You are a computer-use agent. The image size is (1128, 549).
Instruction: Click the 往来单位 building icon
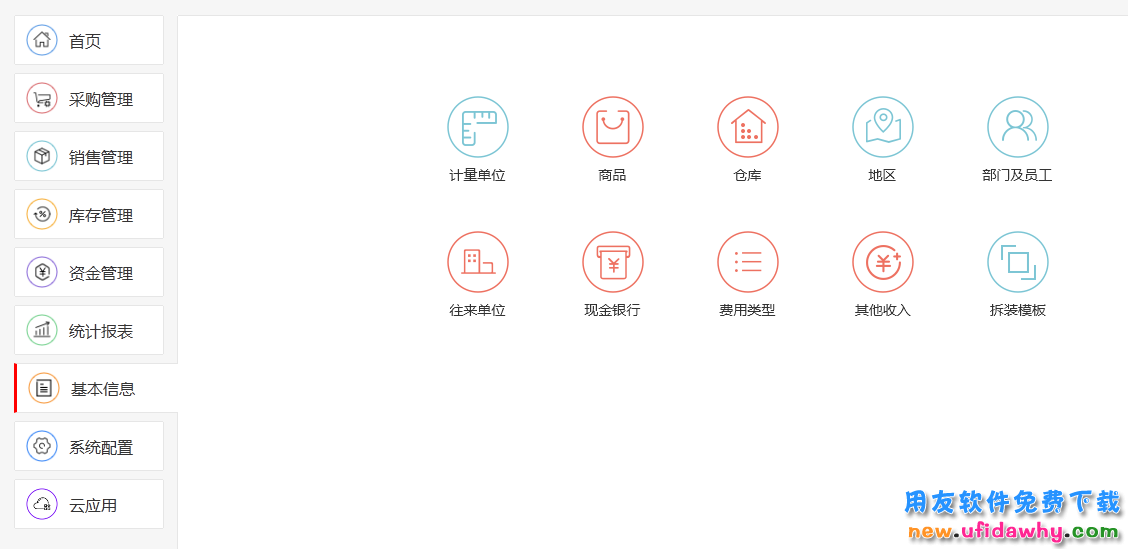(x=477, y=262)
